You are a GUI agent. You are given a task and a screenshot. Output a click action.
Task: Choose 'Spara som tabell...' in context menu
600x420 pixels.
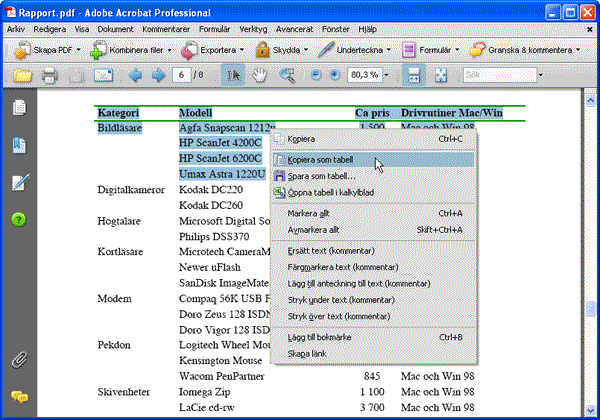[321, 175]
